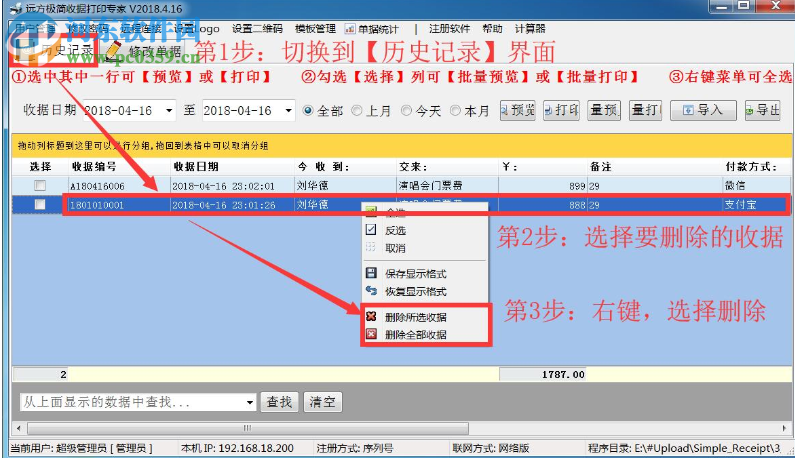Tick checkbox for receipt 1801010001

point(40,204)
